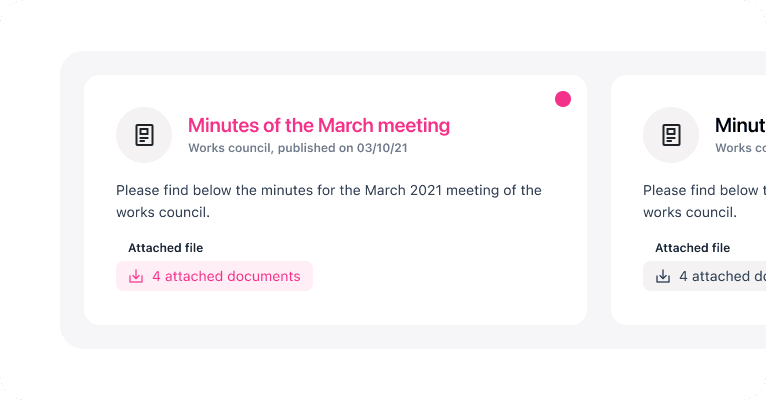Click the pink unread notification dot
The width and height of the screenshot is (766, 400).
coord(563,99)
